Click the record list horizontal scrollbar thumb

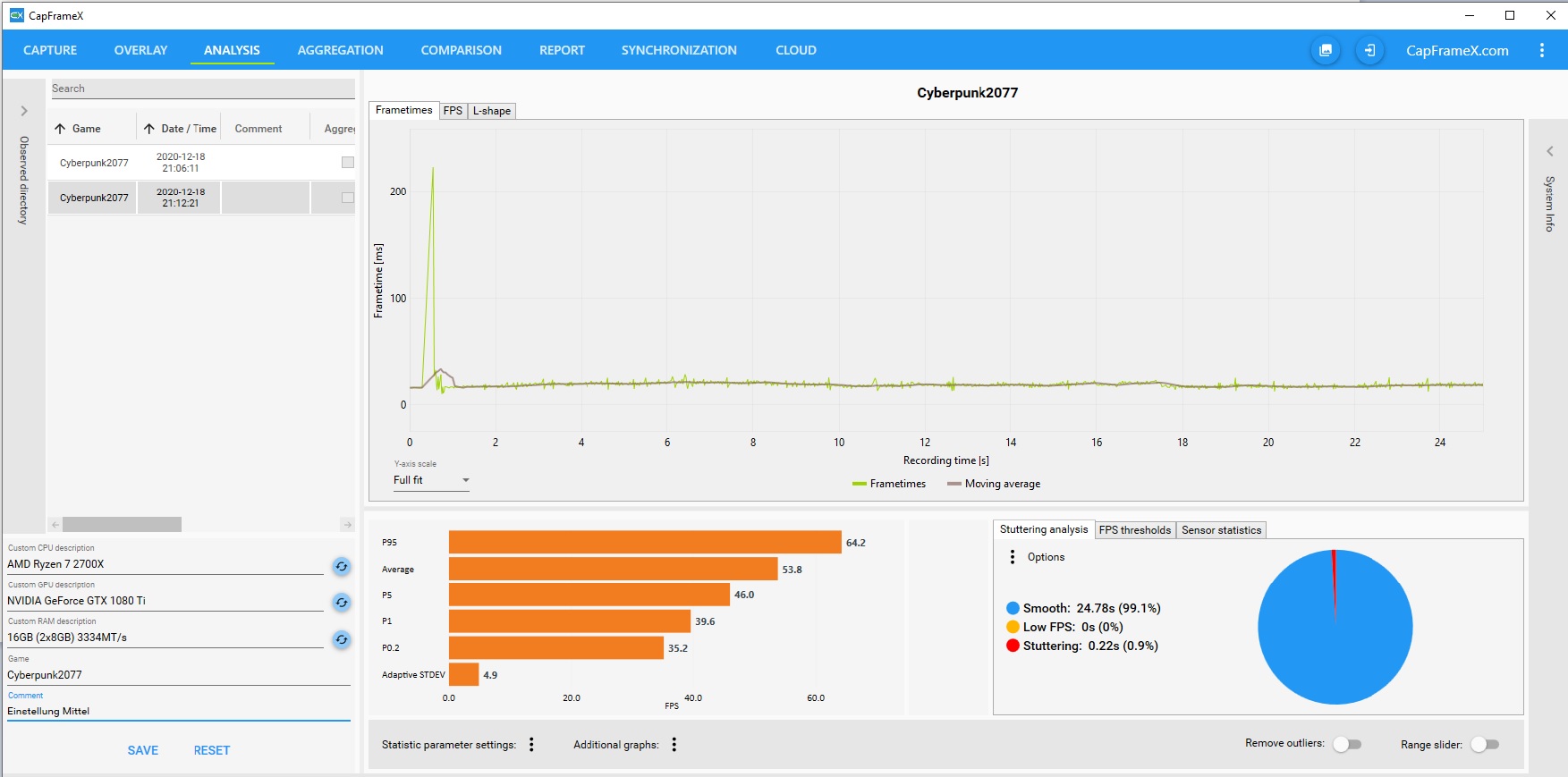[122, 524]
